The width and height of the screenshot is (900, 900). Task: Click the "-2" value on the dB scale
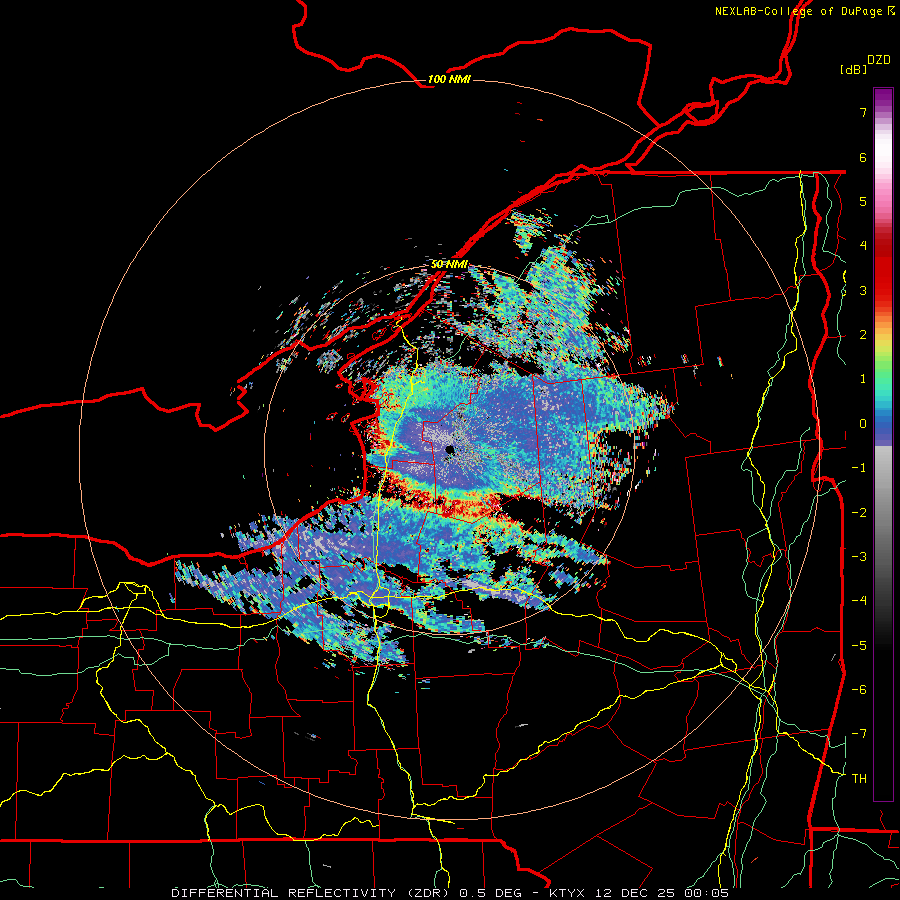(x=859, y=512)
